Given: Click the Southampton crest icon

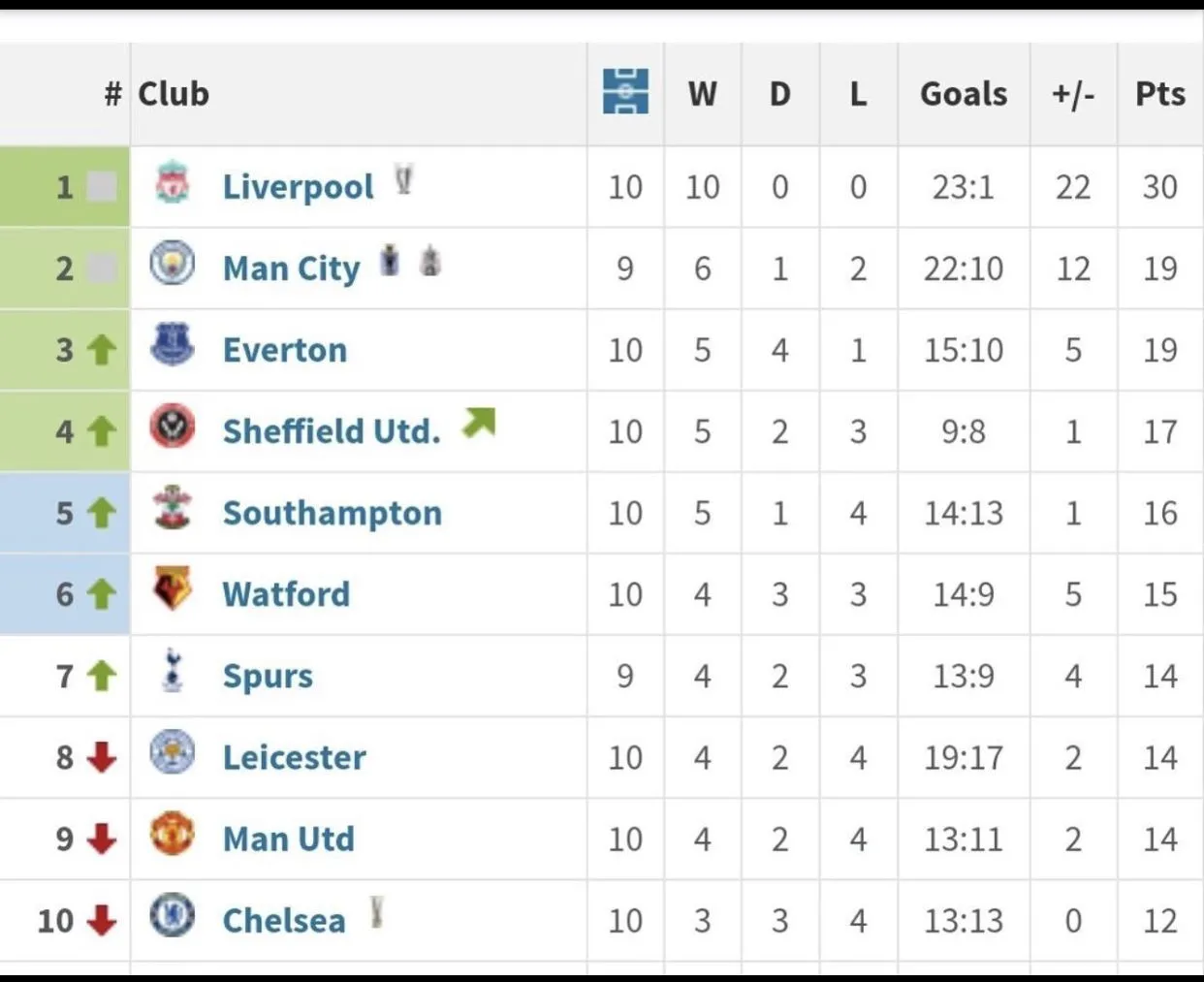Looking at the screenshot, I should tap(173, 508).
